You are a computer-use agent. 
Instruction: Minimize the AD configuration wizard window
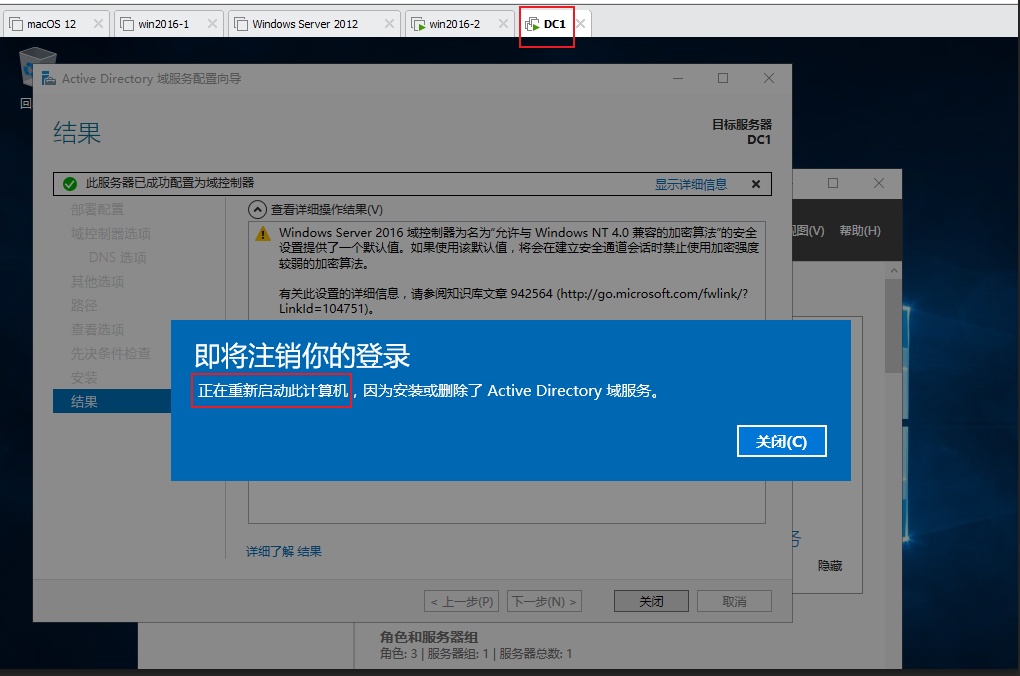(x=678, y=78)
